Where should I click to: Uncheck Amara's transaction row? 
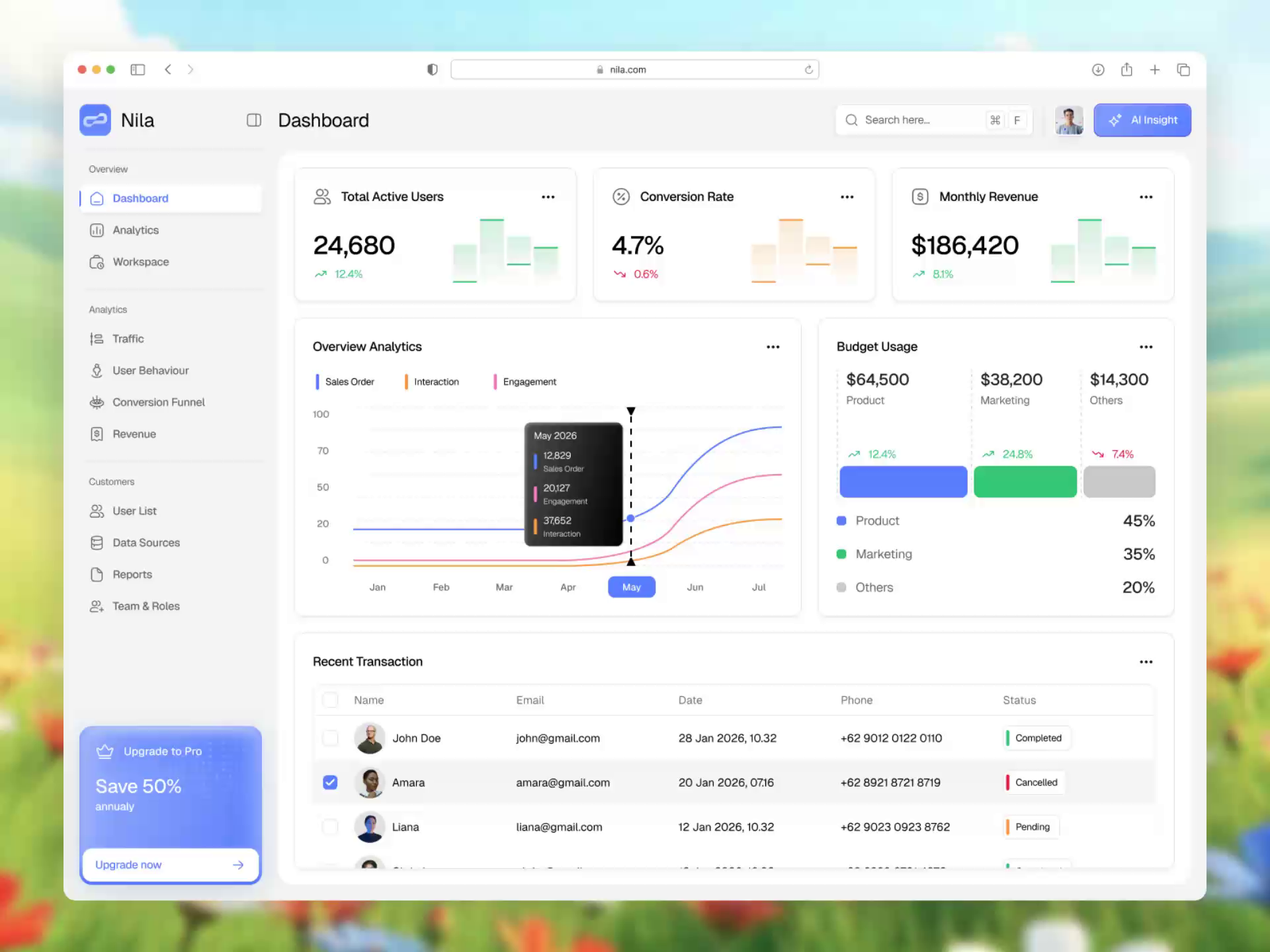330,782
